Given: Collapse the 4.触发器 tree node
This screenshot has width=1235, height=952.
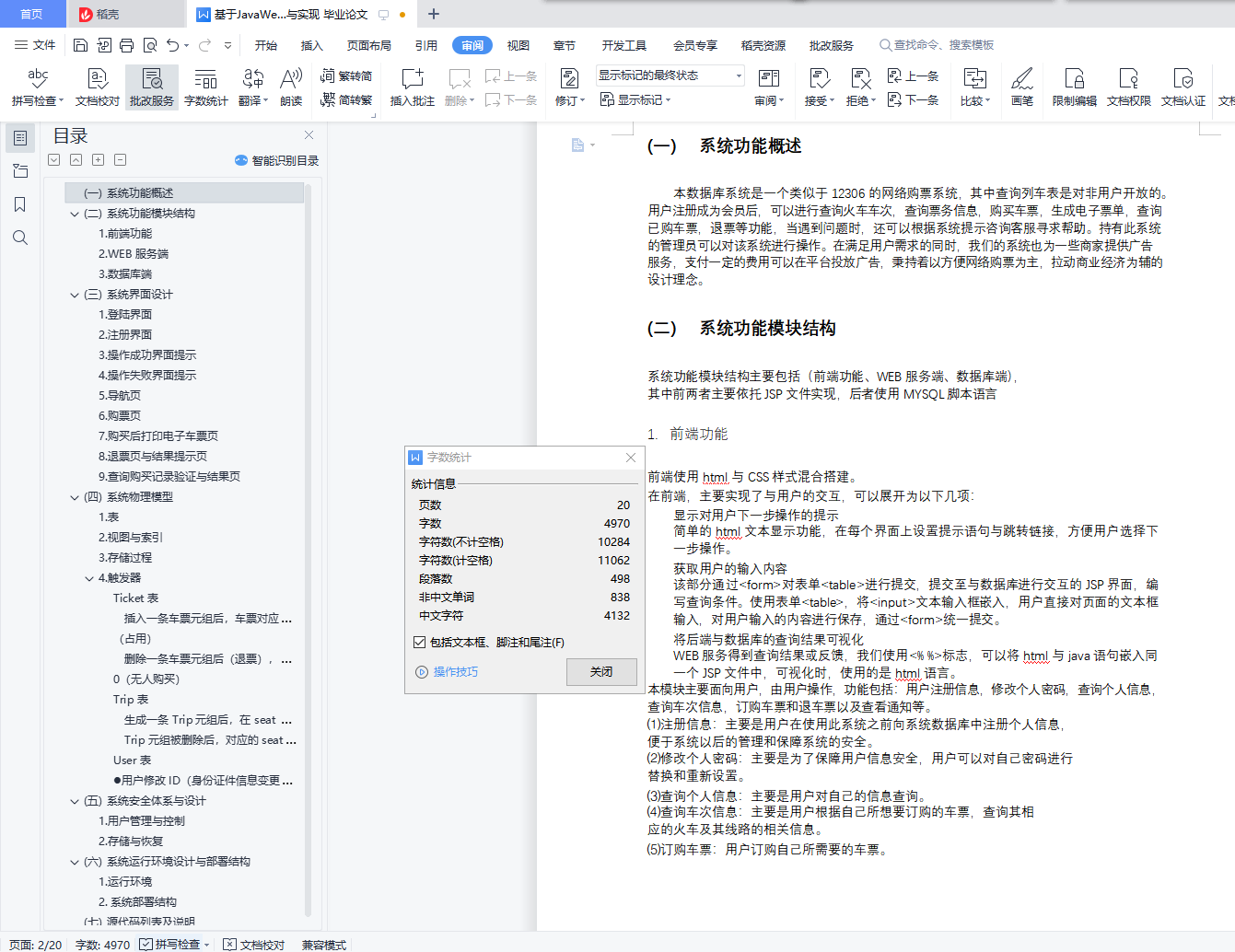Looking at the screenshot, I should pyautogui.click(x=89, y=578).
